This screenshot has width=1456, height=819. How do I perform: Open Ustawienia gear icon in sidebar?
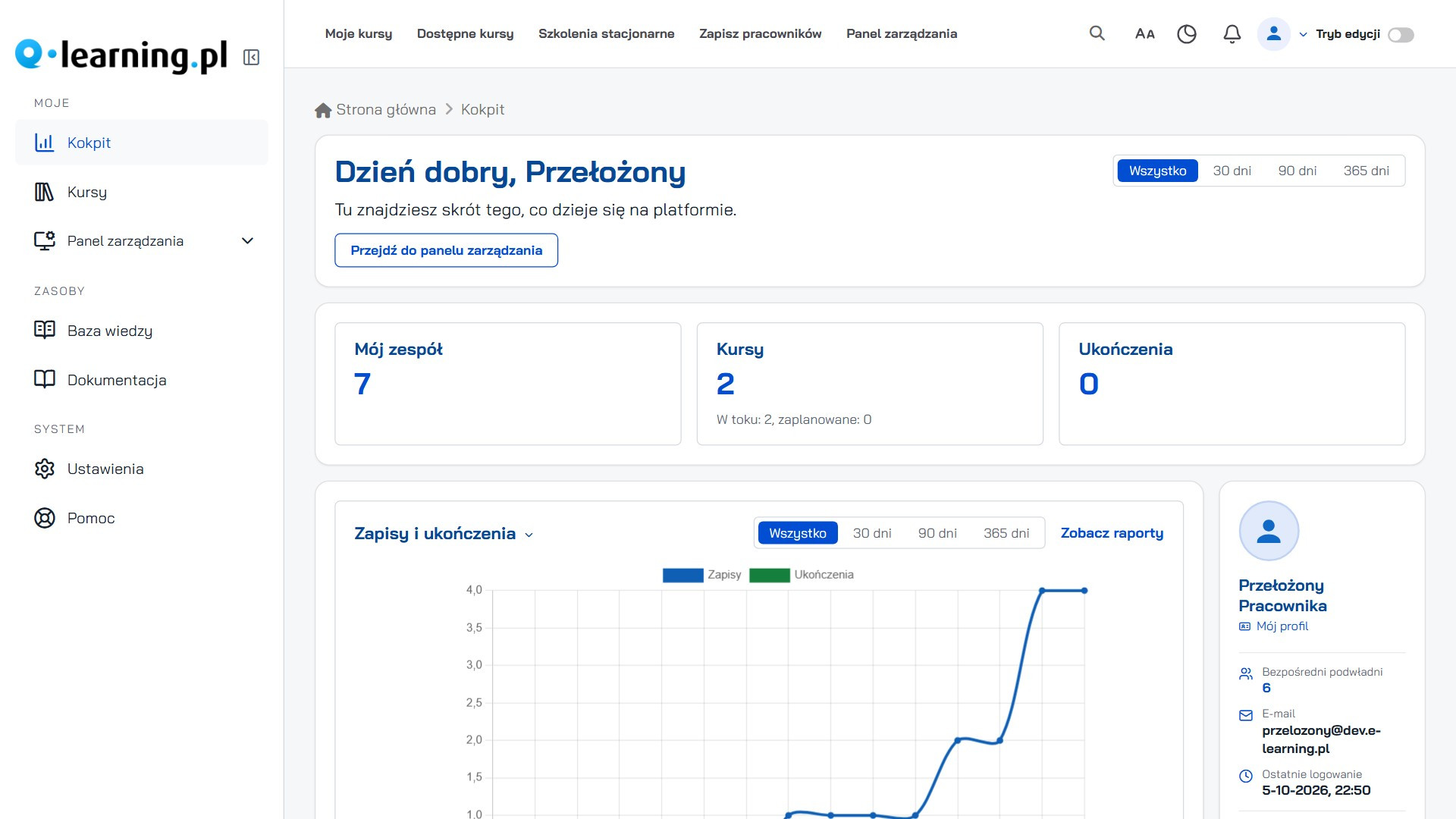pyautogui.click(x=45, y=469)
